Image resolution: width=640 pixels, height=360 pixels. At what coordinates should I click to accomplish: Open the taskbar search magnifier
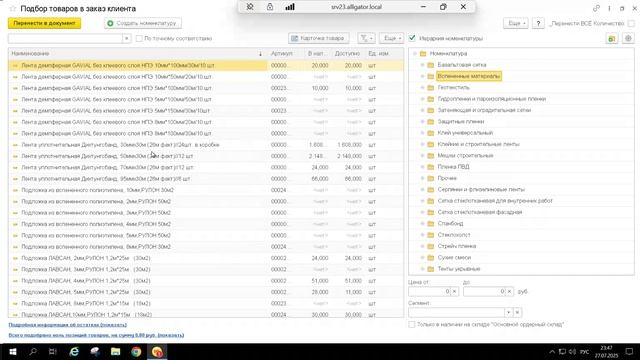coord(33,351)
